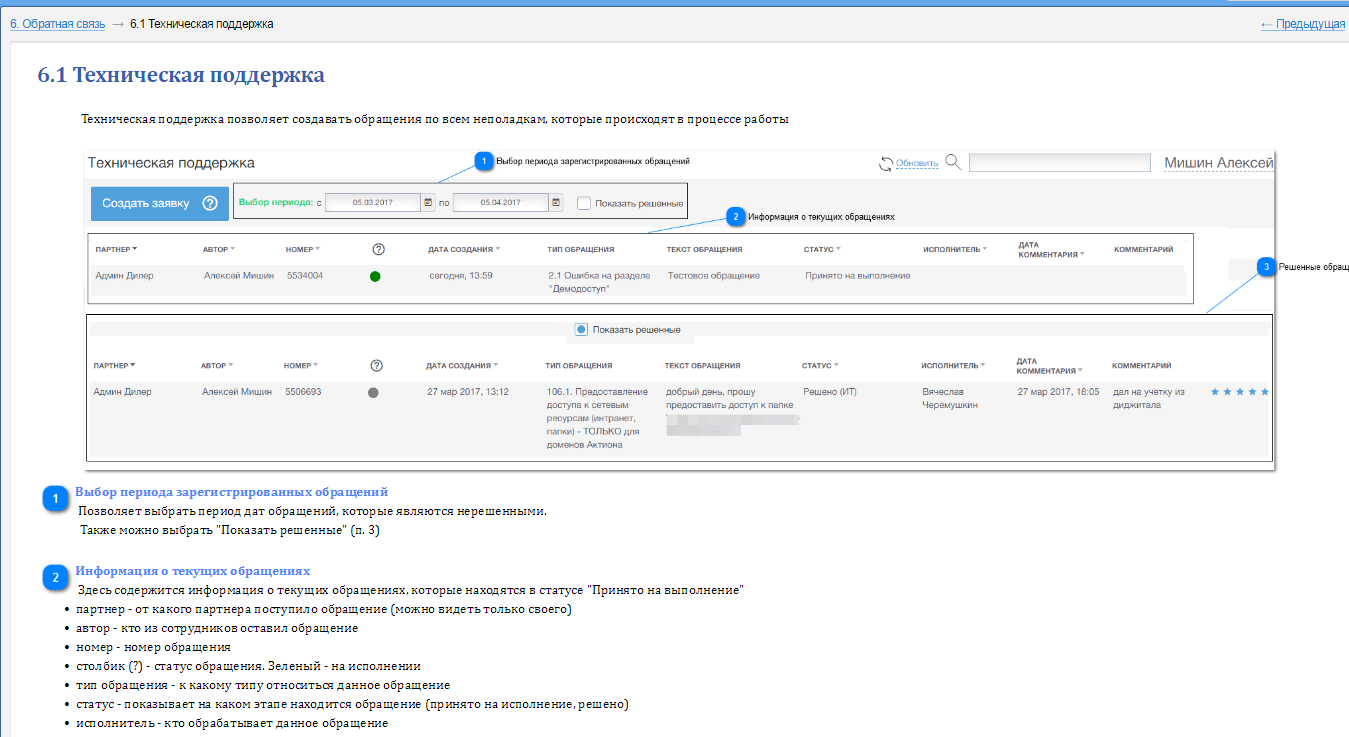Click the user name Мишин Алексей
This screenshot has height=737, width=1349.
1218,163
